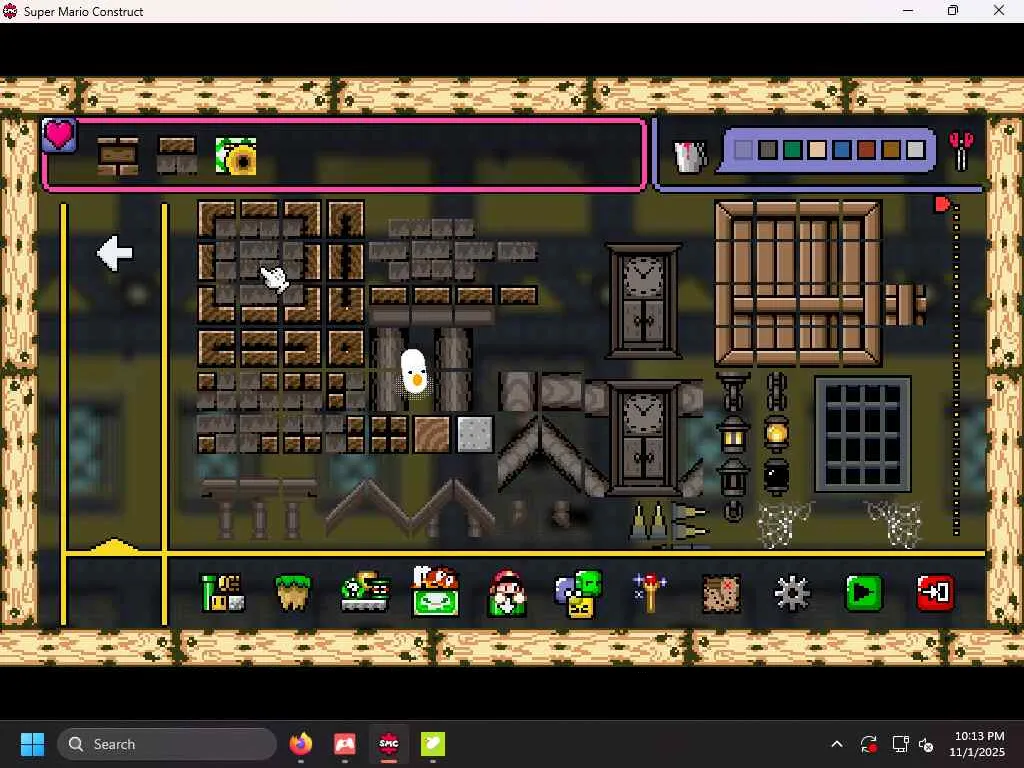Viewport: 1024px width, 768px height.
Task: Open the grassy terrain tiles category
Action: tap(292, 593)
